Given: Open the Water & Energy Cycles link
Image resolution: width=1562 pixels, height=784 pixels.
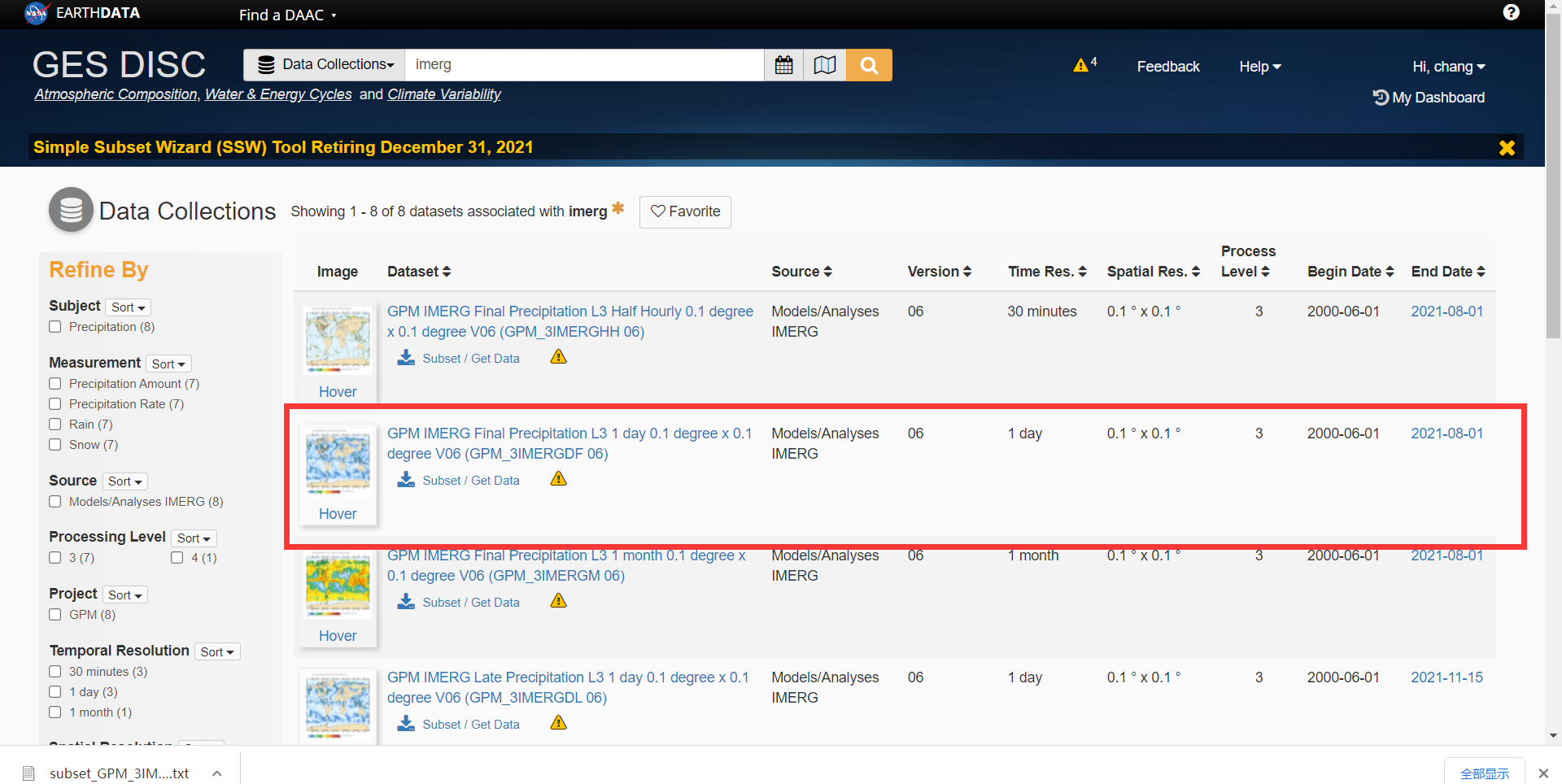Looking at the screenshot, I should click(x=278, y=94).
